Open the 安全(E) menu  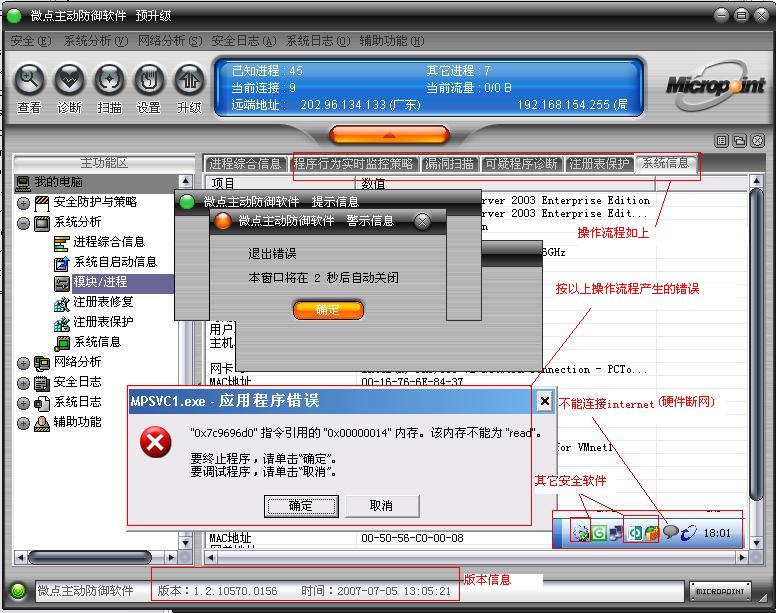[31, 41]
